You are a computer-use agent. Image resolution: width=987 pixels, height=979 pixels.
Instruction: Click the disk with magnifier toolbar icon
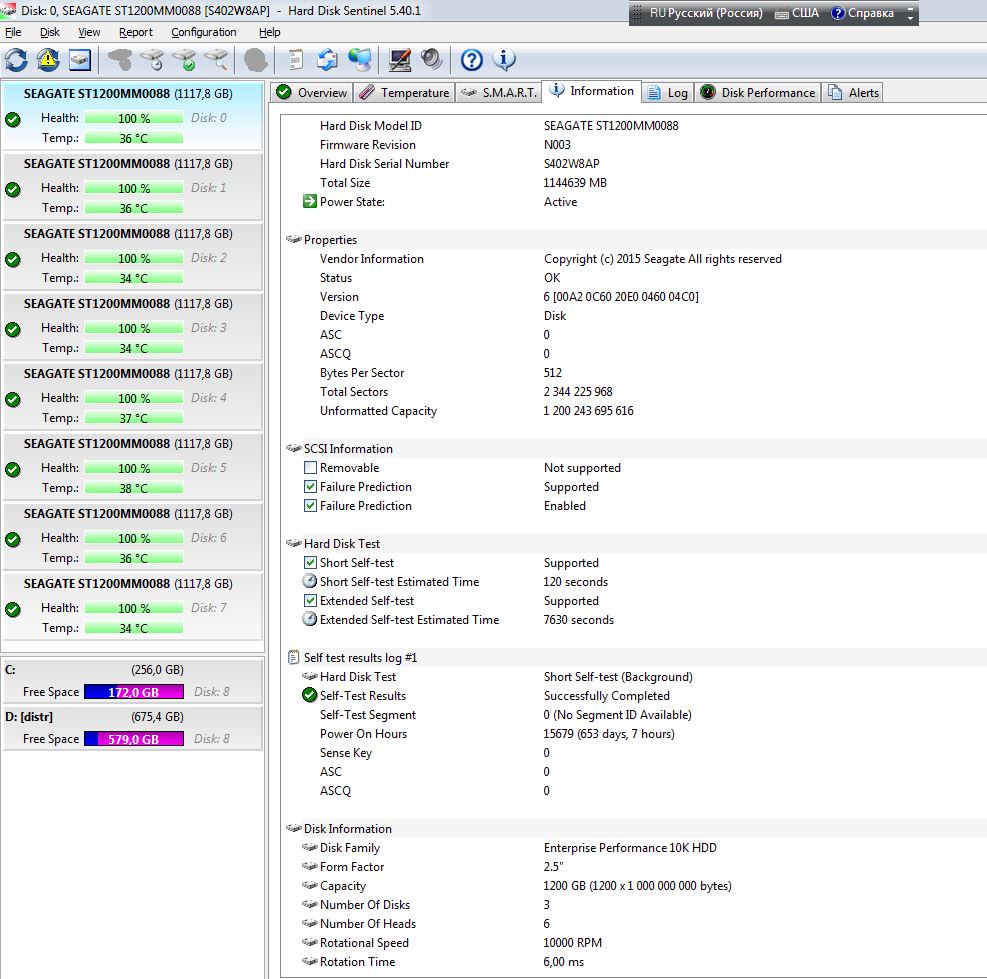pos(216,60)
